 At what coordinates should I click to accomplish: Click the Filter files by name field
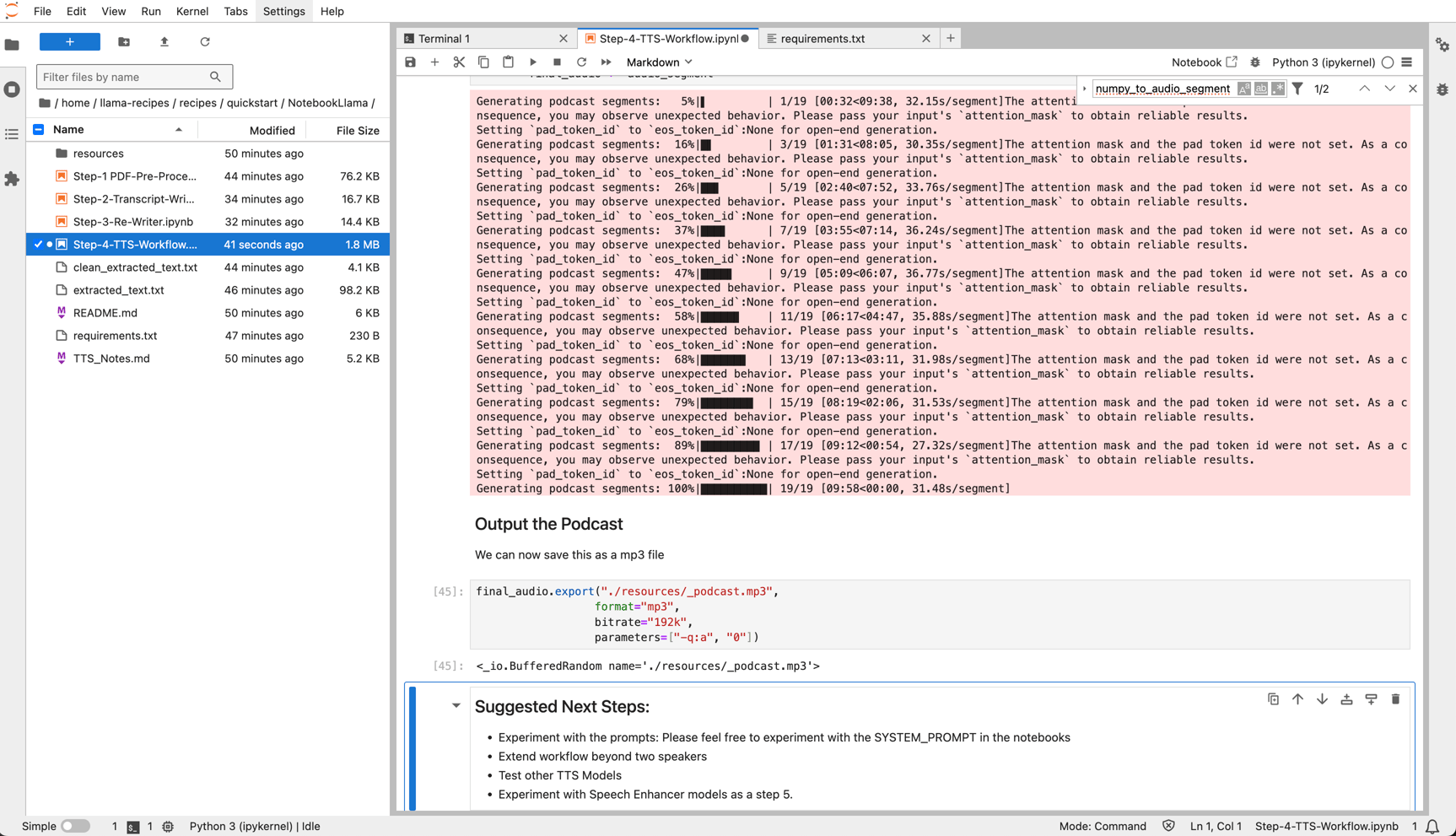(127, 77)
